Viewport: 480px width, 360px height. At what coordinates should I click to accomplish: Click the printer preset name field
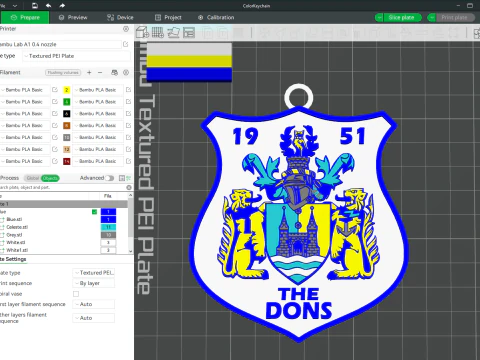60,44
